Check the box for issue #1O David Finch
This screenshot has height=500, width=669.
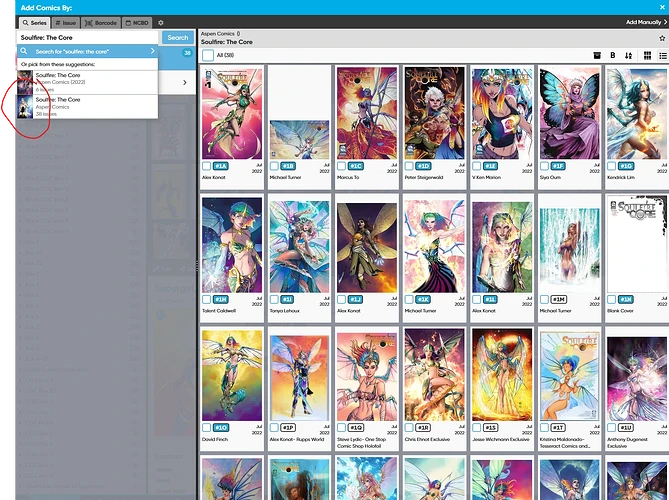tap(207, 427)
